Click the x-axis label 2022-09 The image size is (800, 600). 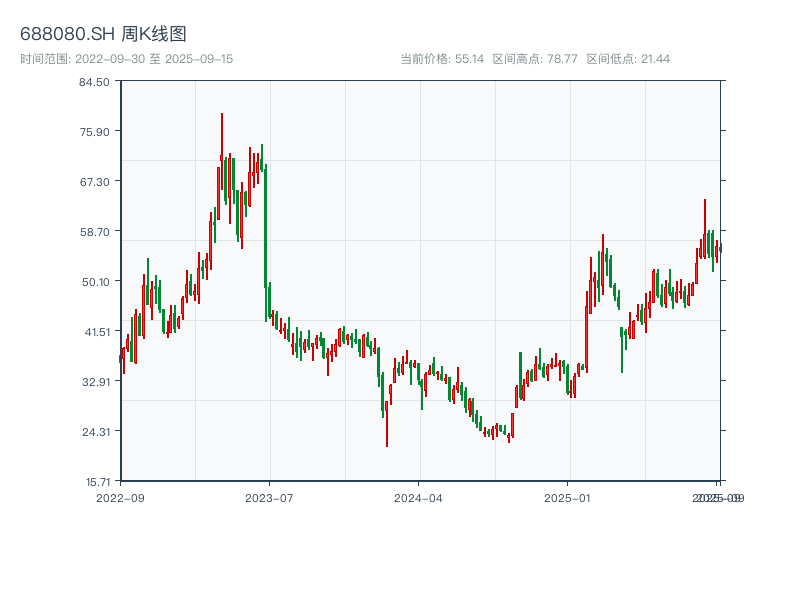click(120, 498)
